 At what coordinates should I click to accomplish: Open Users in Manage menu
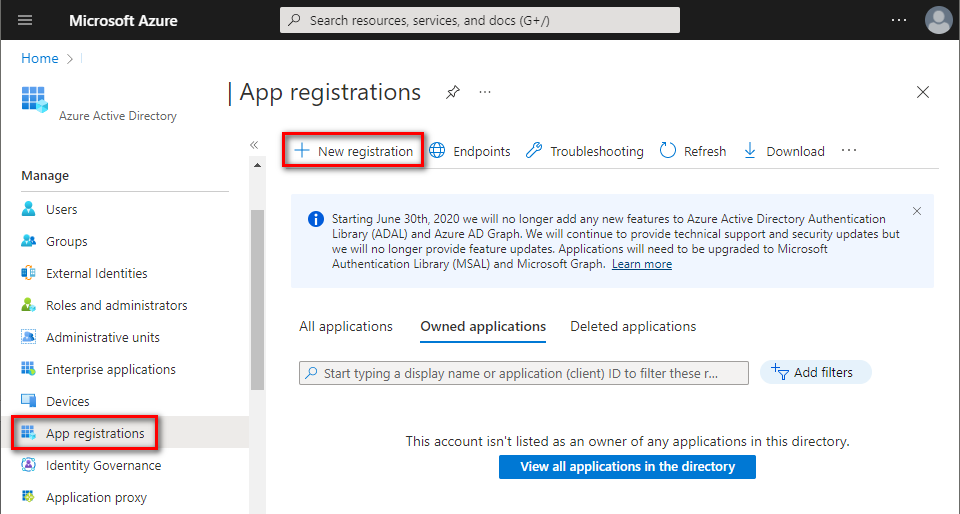(x=61, y=209)
